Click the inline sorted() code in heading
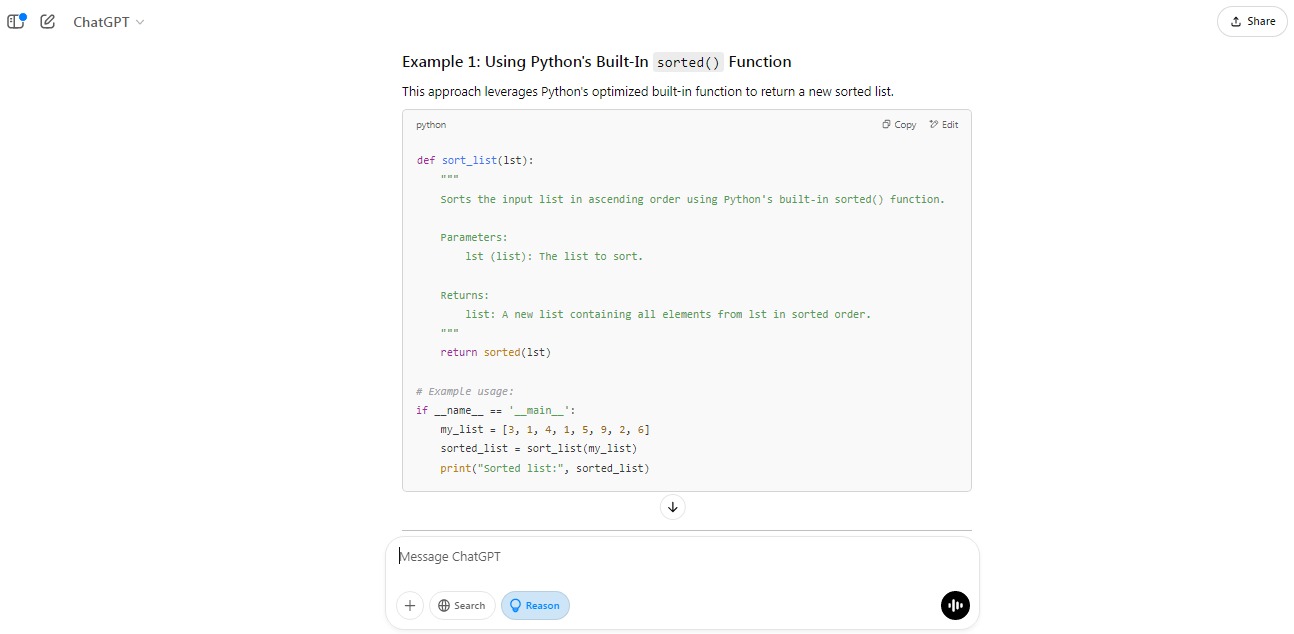Viewport: 1294px width, 634px height. 688,62
